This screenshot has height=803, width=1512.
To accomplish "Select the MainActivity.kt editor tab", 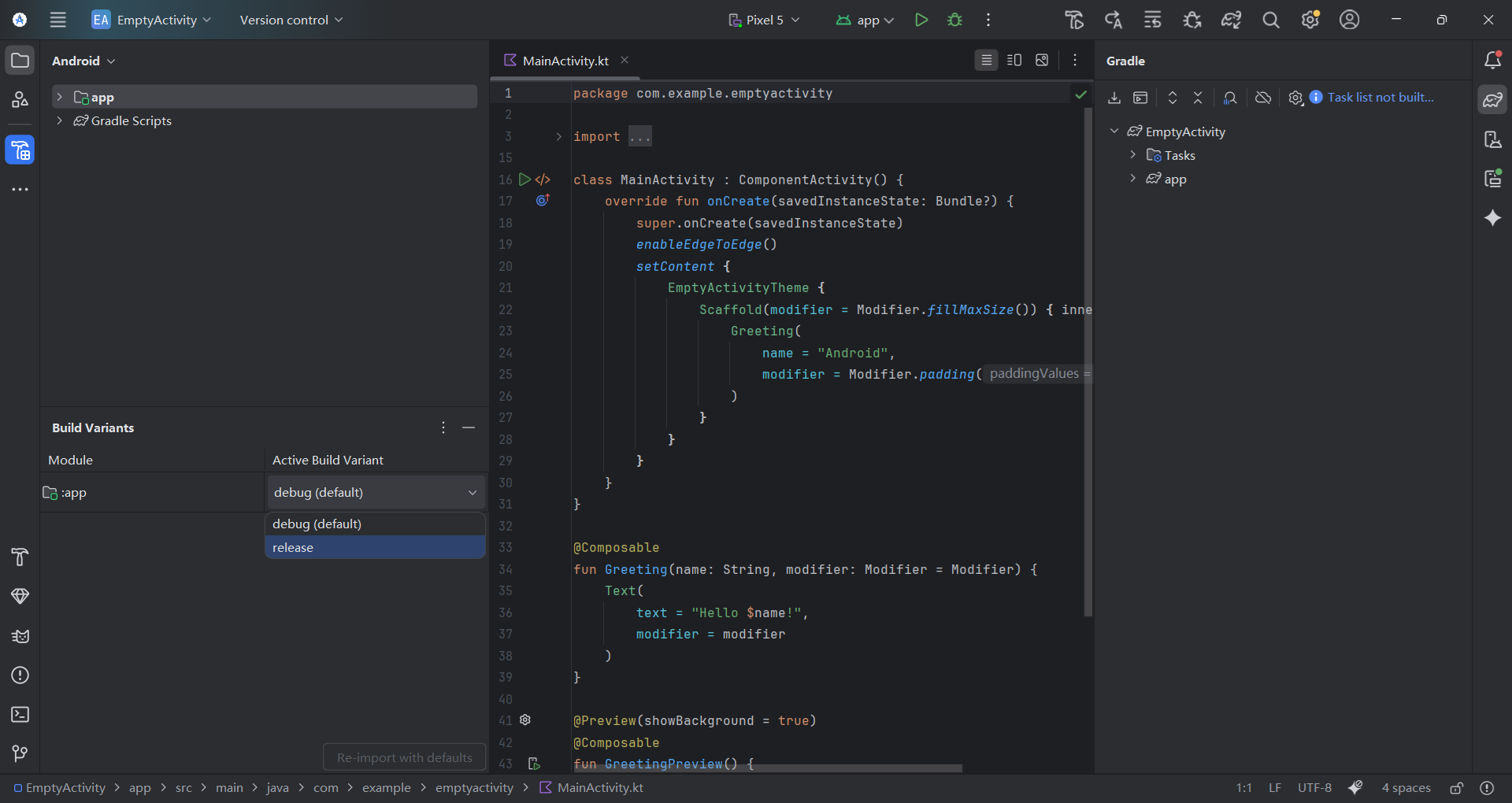I will tap(565, 60).
